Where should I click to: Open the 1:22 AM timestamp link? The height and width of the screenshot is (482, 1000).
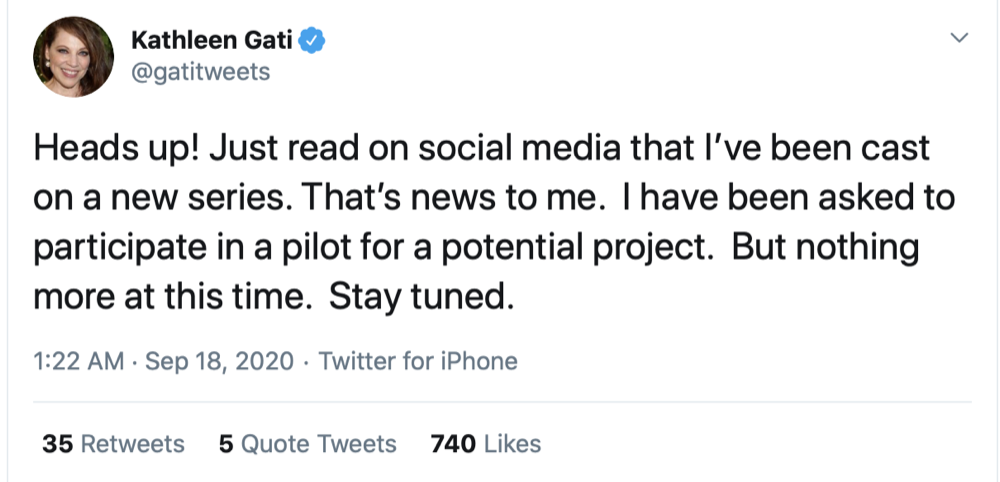[x=78, y=360]
